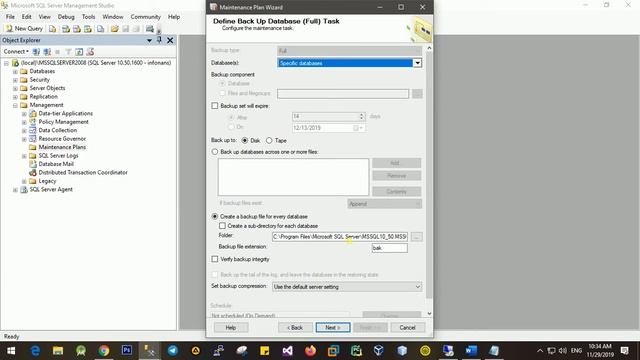Viewport: 640px width, 360px height.
Task: Click the Next button in wizard
Action: click(333, 327)
